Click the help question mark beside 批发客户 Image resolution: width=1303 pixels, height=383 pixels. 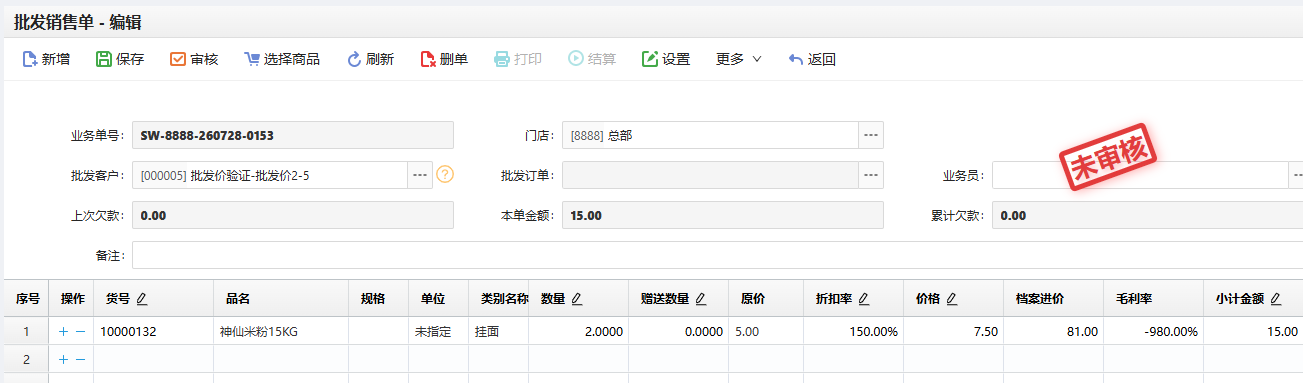tap(445, 174)
